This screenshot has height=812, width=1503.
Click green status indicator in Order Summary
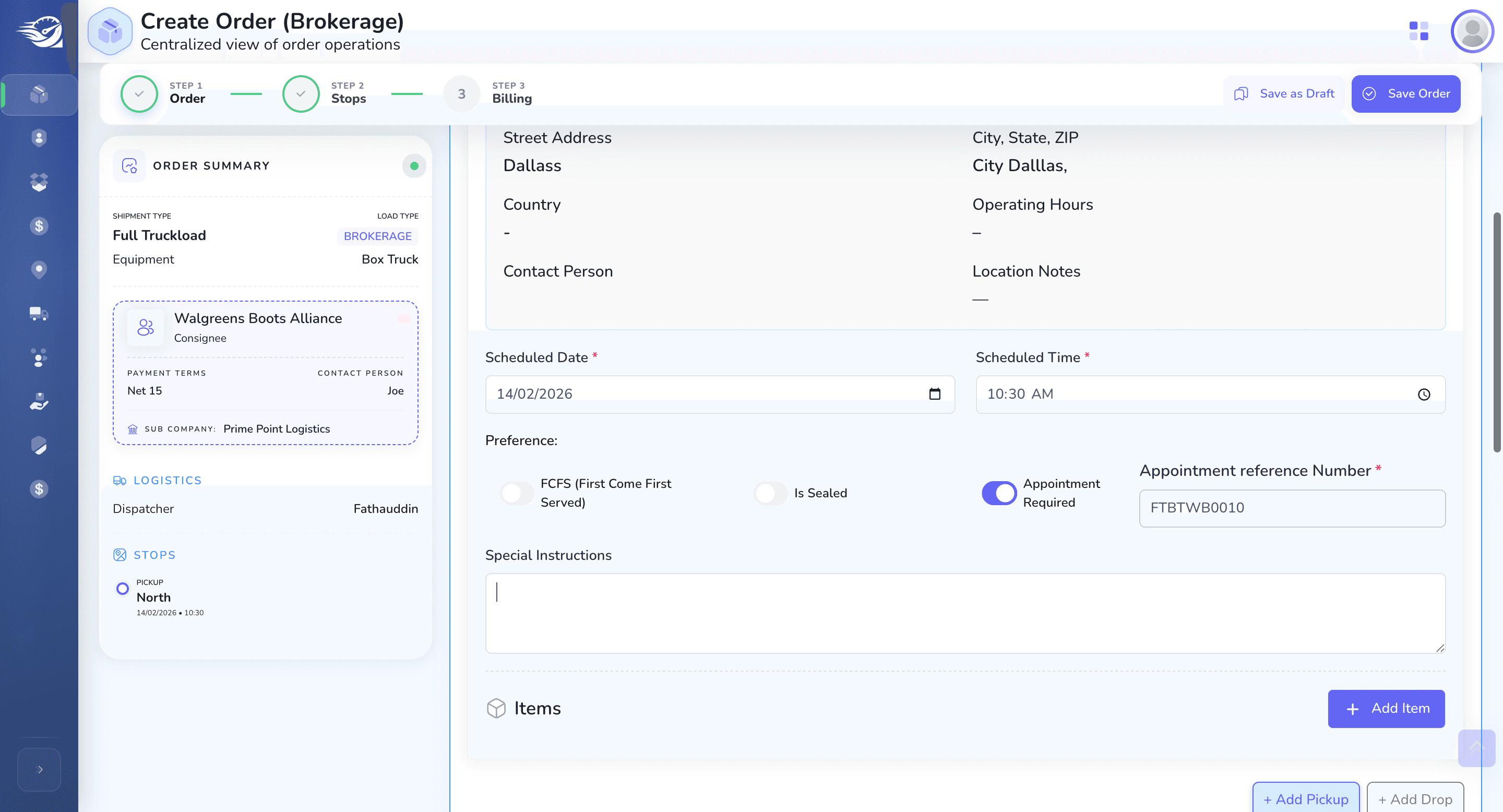pos(414,165)
